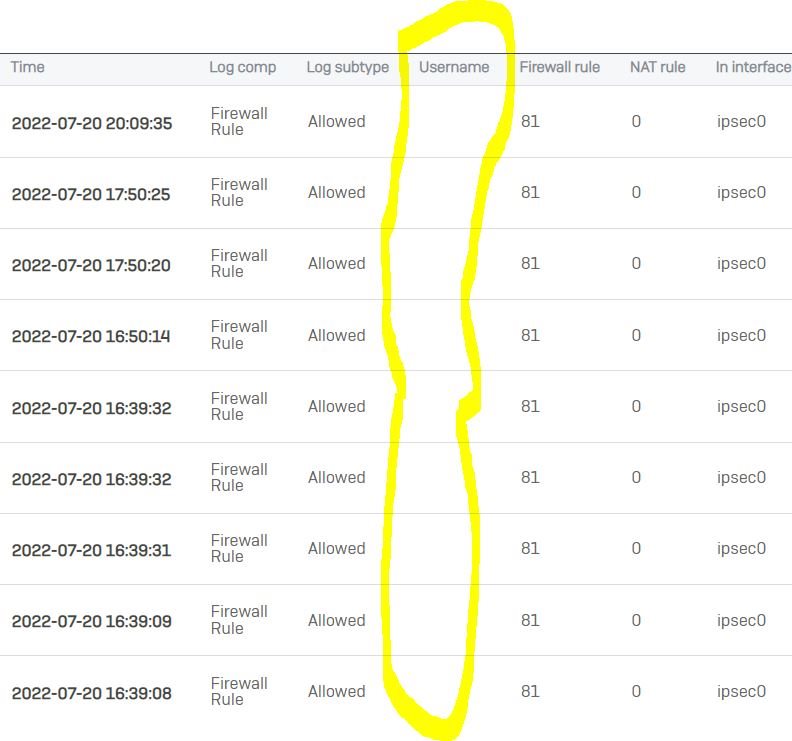Click the In interface column header
792x741 pixels.
753,67
